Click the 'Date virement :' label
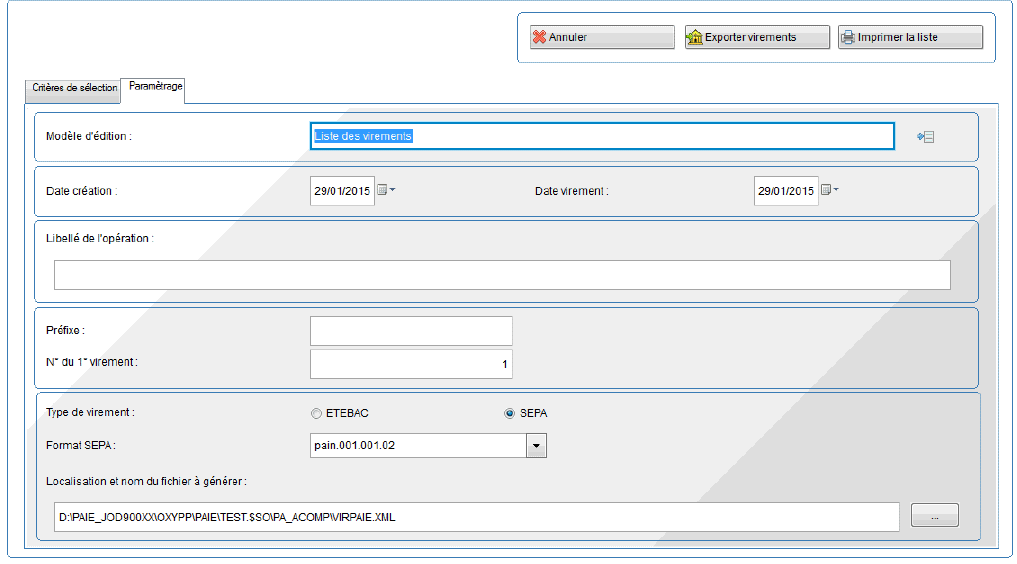The image size is (1017, 564). 571,191
